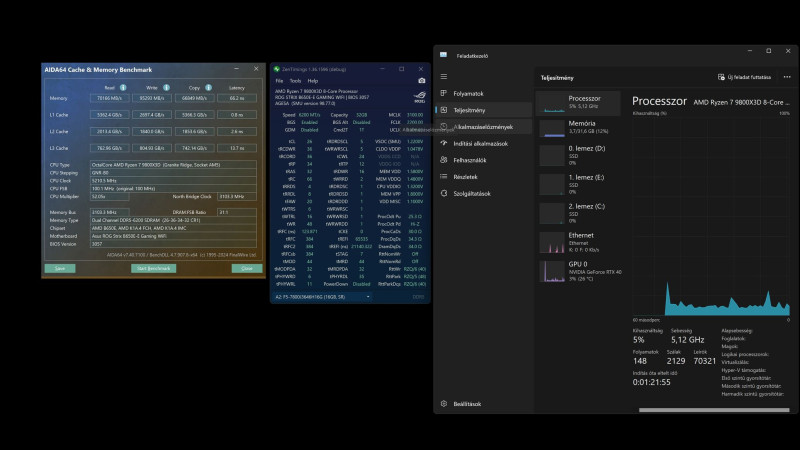The width and height of the screenshot is (800, 450).
Task: Minimize the ZenTimings window
Action: pyautogui.click(x=382, y=69)
